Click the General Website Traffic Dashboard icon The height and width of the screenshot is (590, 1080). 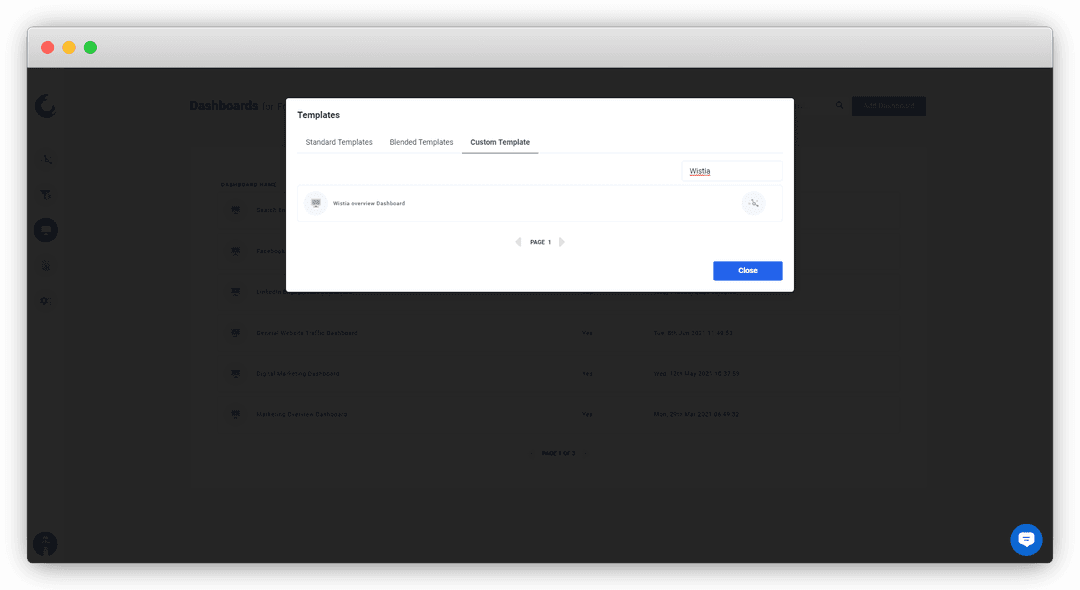coord(236,333)
